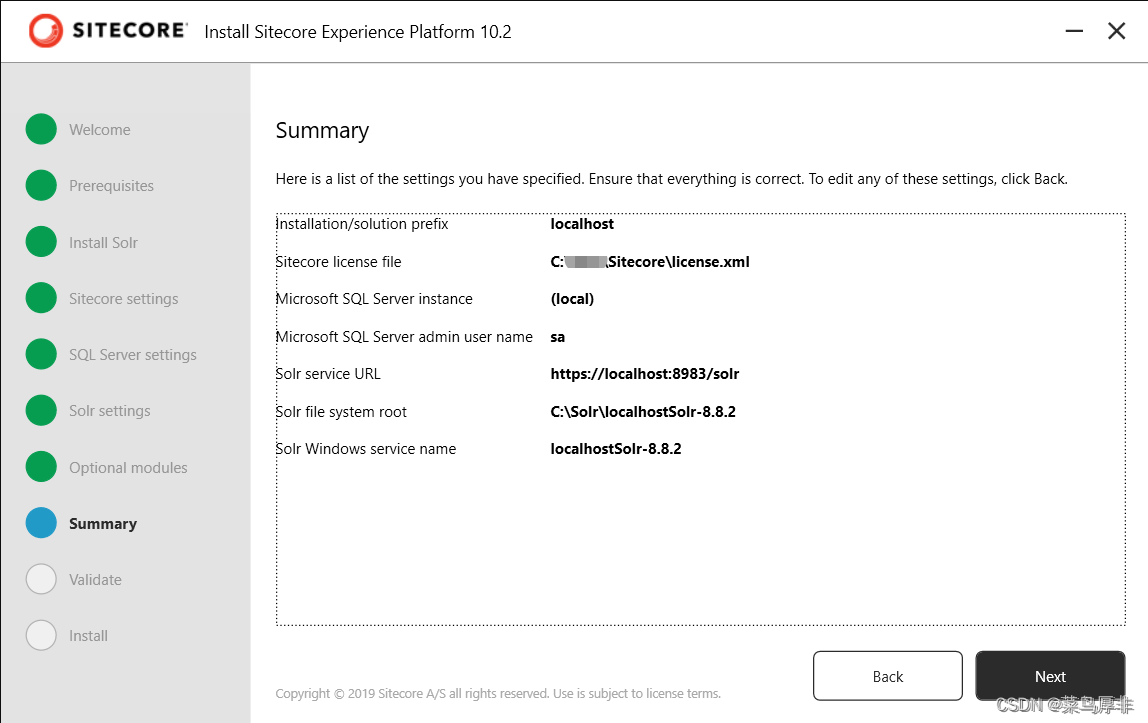The image size is (1148, 723).
Task: Click the Solr service URL value
Action: (x=644, y=374)
